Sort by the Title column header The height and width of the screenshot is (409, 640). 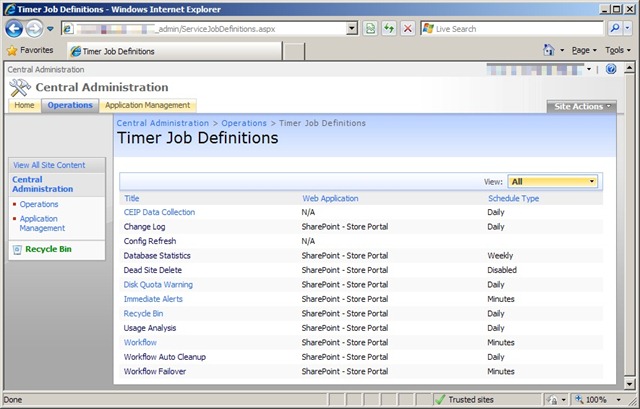[131, 198]
